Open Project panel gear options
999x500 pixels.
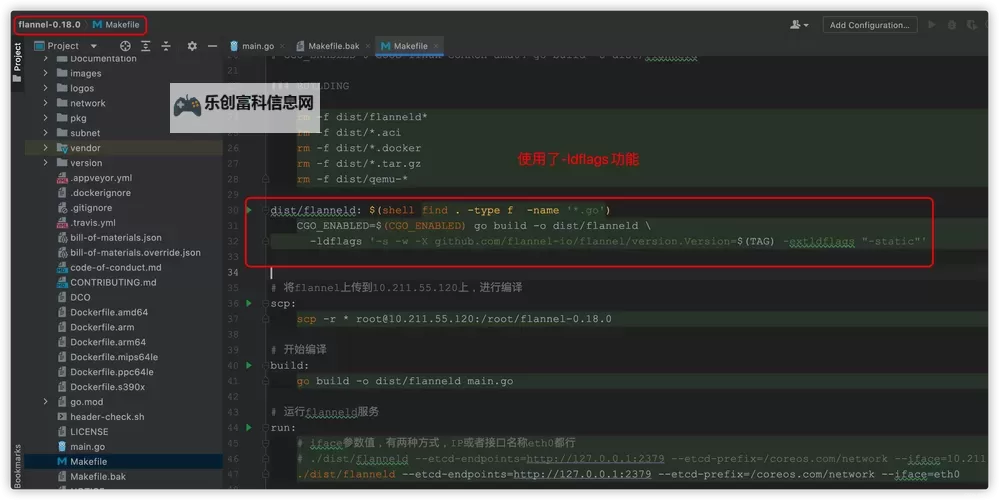pos(192,46)
